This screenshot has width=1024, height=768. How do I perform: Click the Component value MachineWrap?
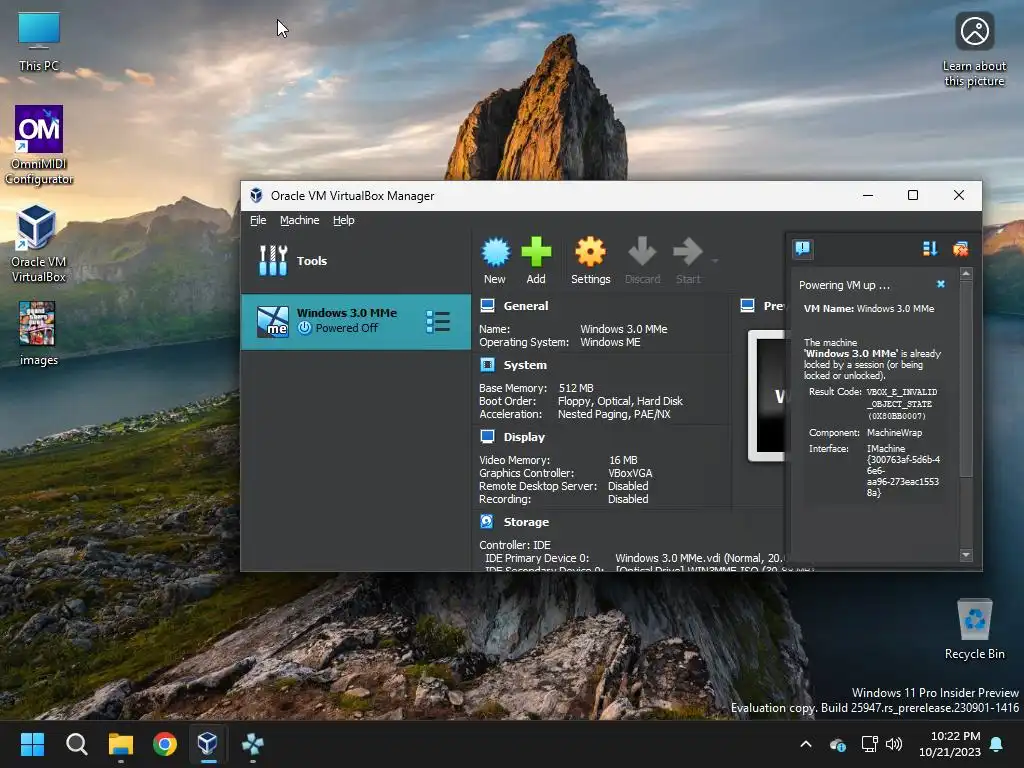(894, 432)
